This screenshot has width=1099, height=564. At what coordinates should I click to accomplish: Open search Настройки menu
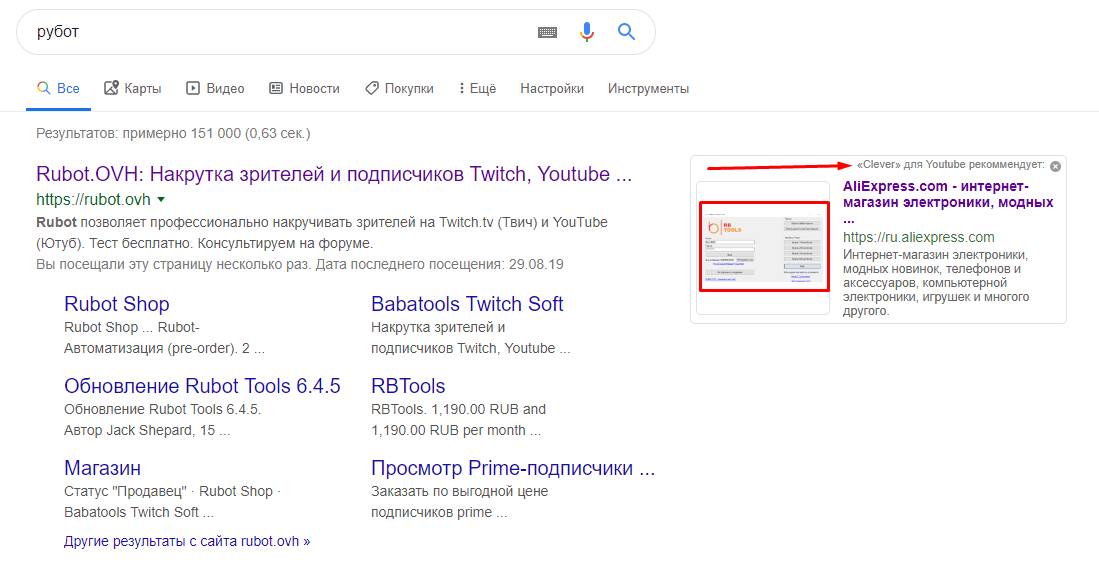(x=552, y=88)
